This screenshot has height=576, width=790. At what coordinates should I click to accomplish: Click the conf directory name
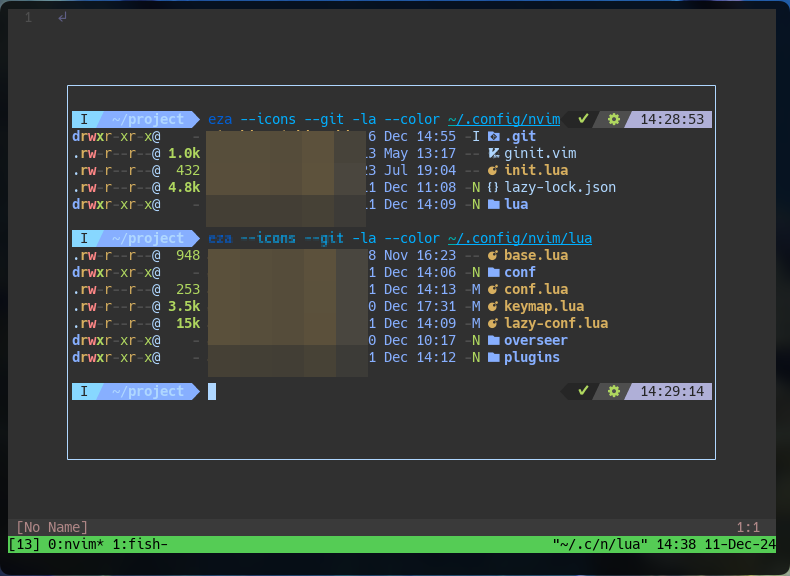[x=520, y=273]
